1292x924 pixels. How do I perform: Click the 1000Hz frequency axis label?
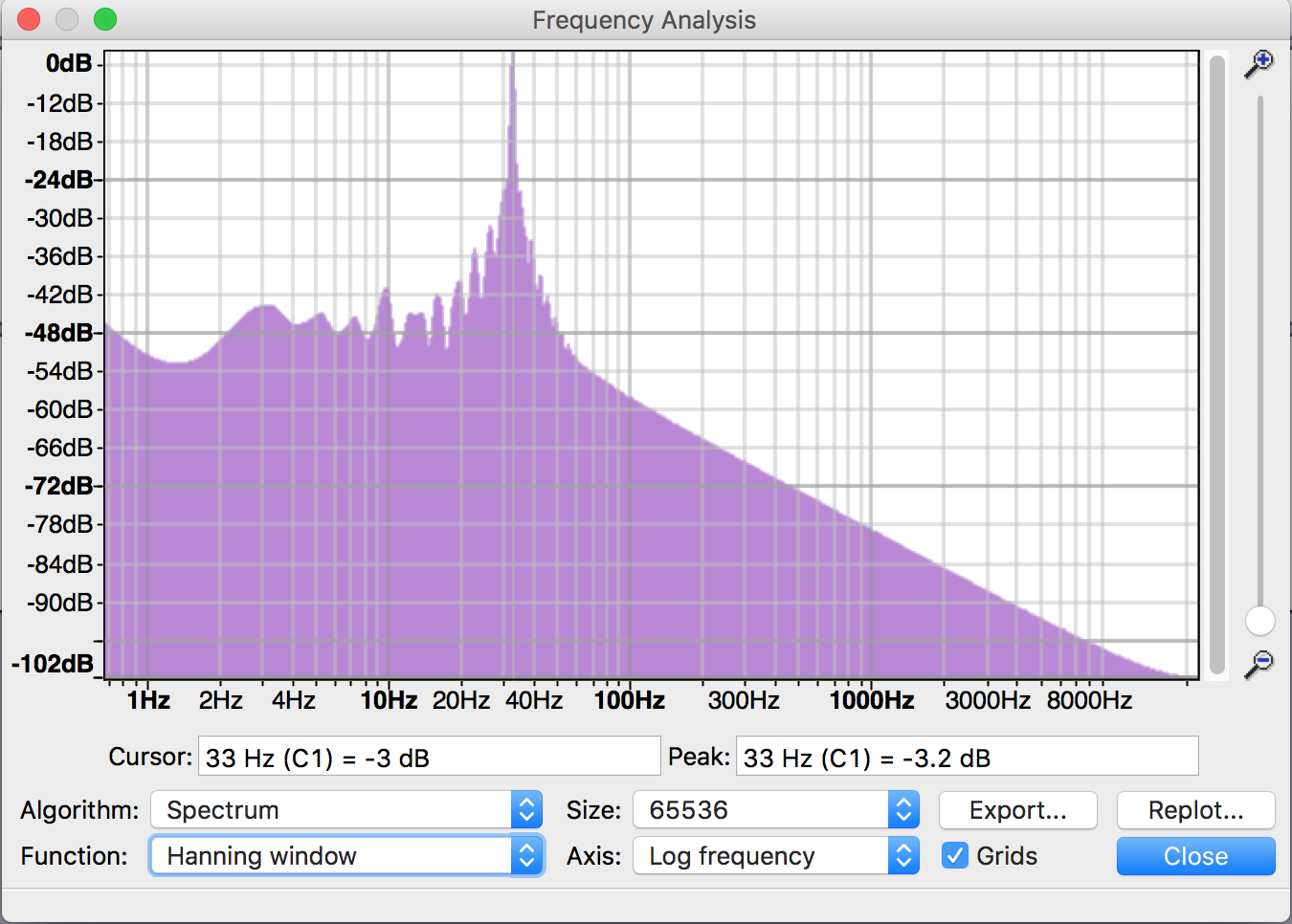coord(872,700)
